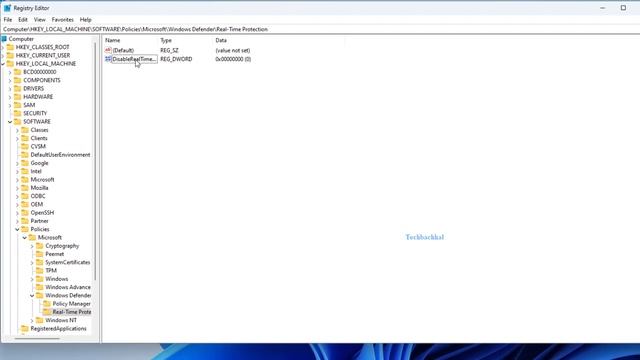
Task: Select the Windows Advanced key
Action: 68,287
